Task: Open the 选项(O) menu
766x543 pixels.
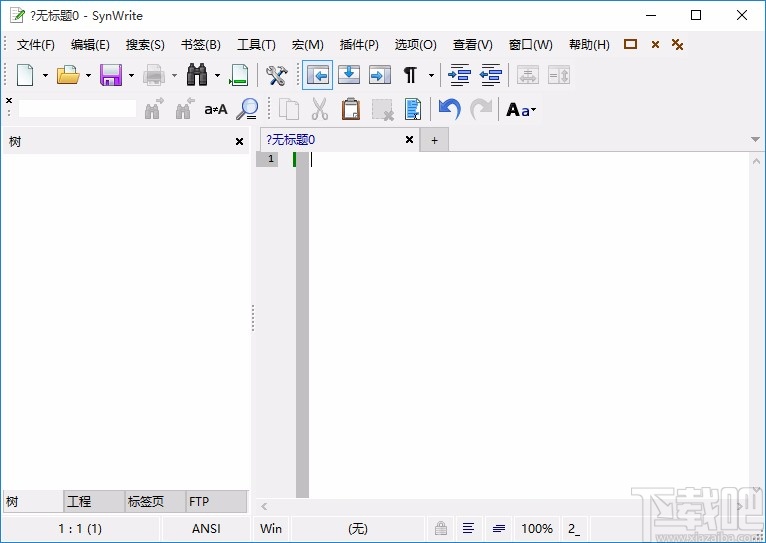Action: pos(416,45)
